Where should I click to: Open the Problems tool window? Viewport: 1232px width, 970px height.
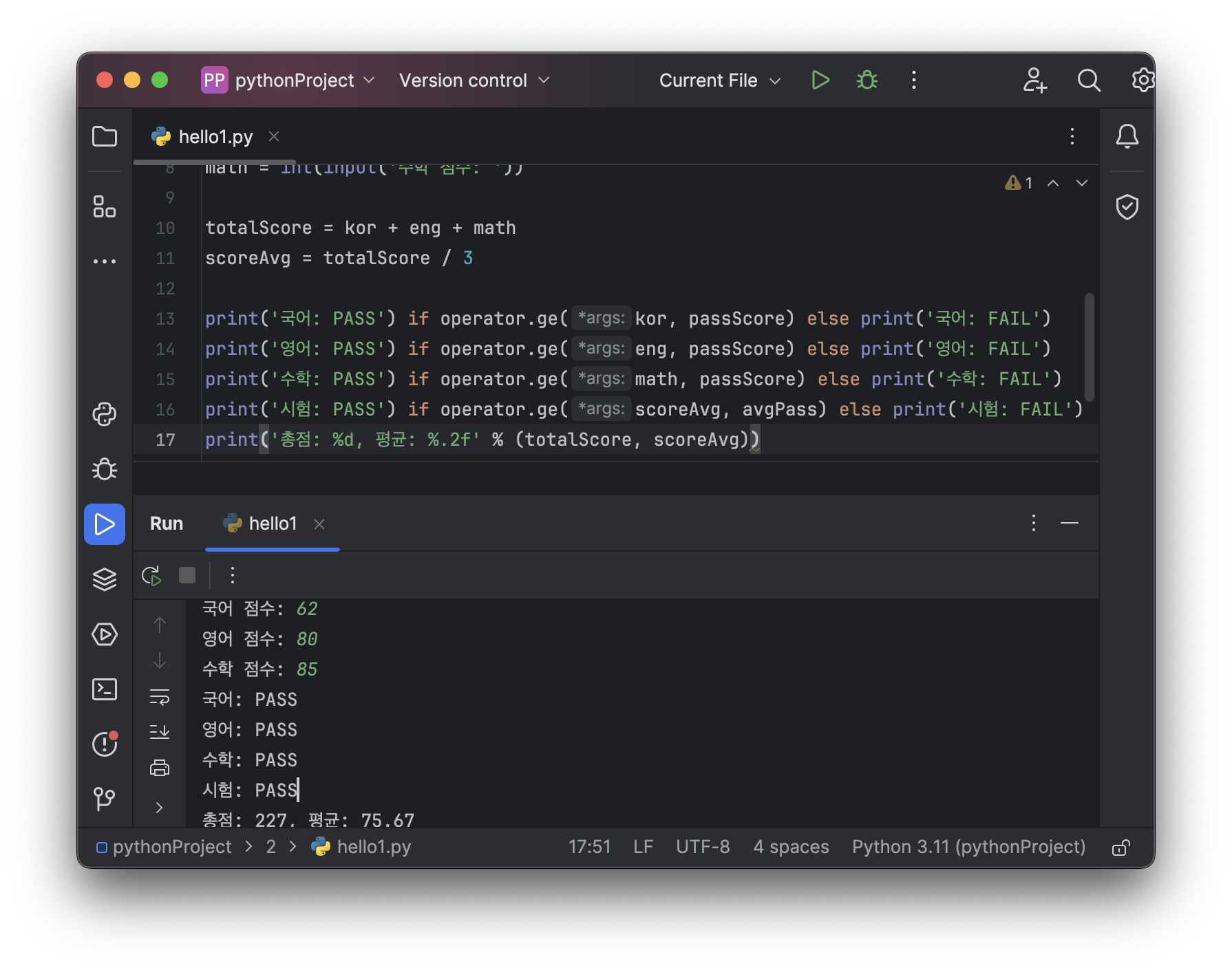[105, 744]
